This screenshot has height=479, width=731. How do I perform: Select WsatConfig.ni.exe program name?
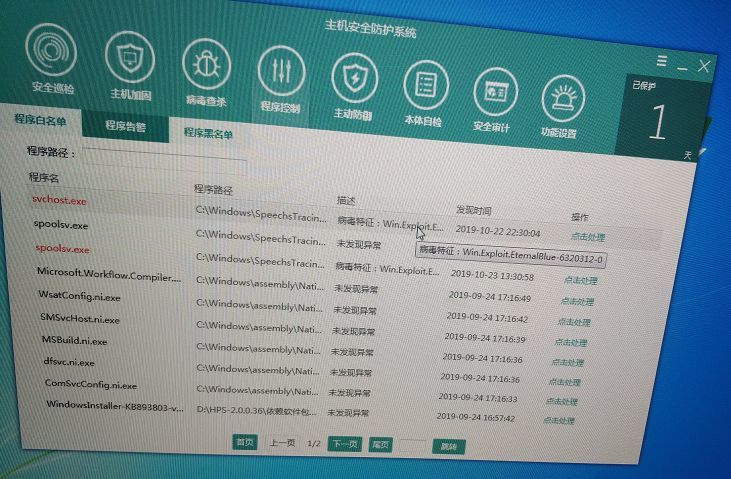[79, 296]
